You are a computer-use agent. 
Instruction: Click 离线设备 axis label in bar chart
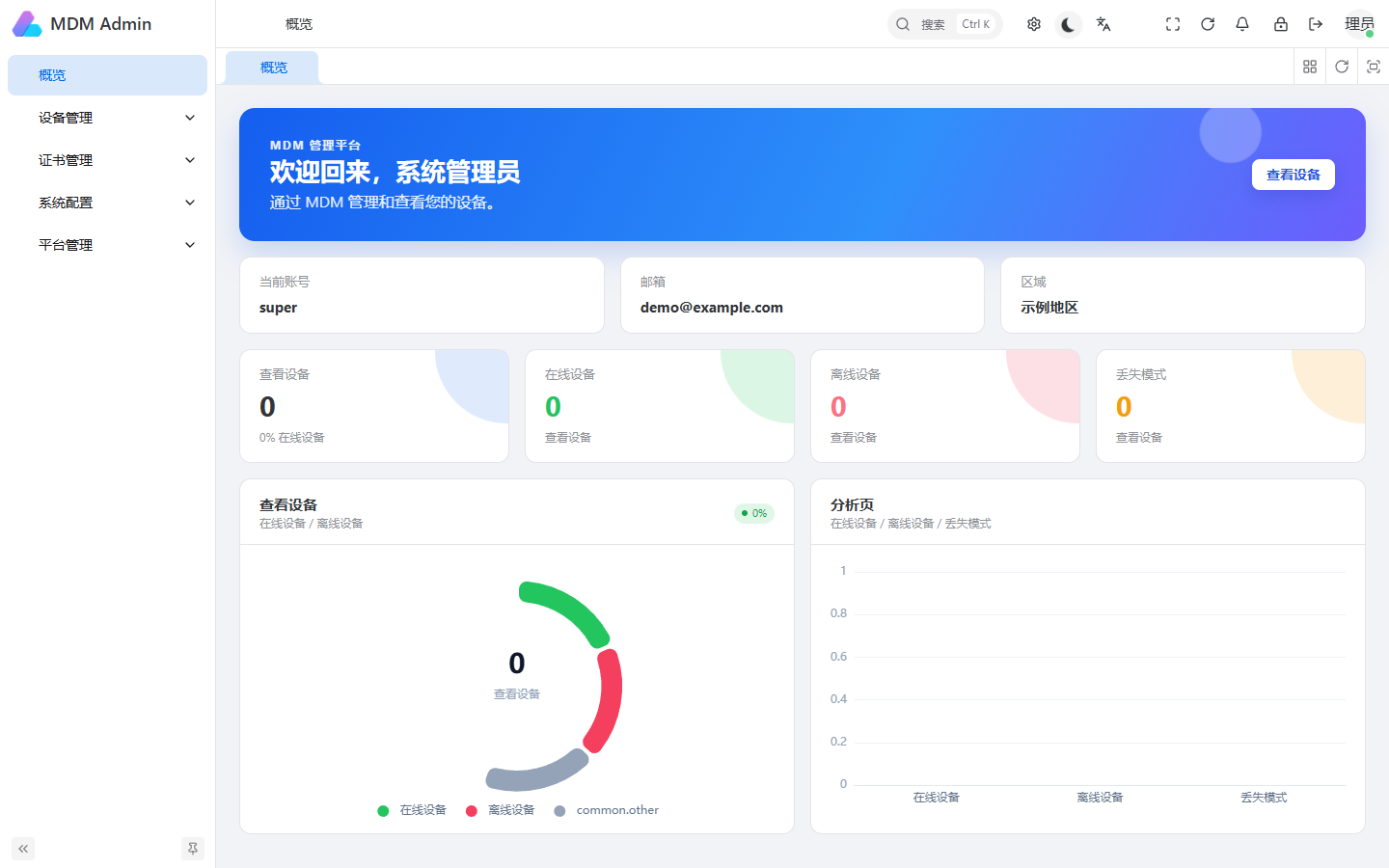point(1100,798)
